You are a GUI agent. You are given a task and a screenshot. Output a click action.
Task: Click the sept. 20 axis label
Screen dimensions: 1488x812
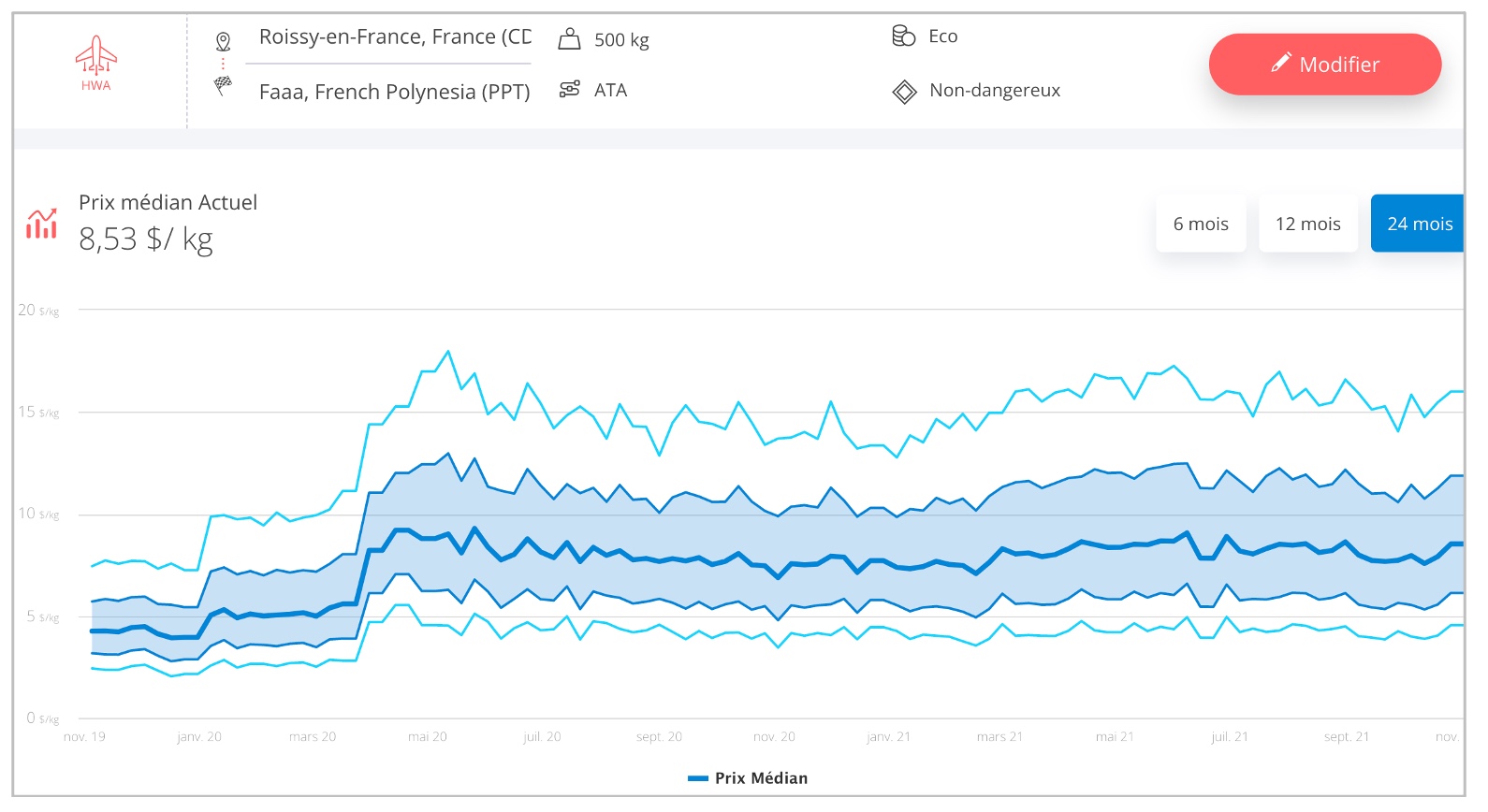659,737
